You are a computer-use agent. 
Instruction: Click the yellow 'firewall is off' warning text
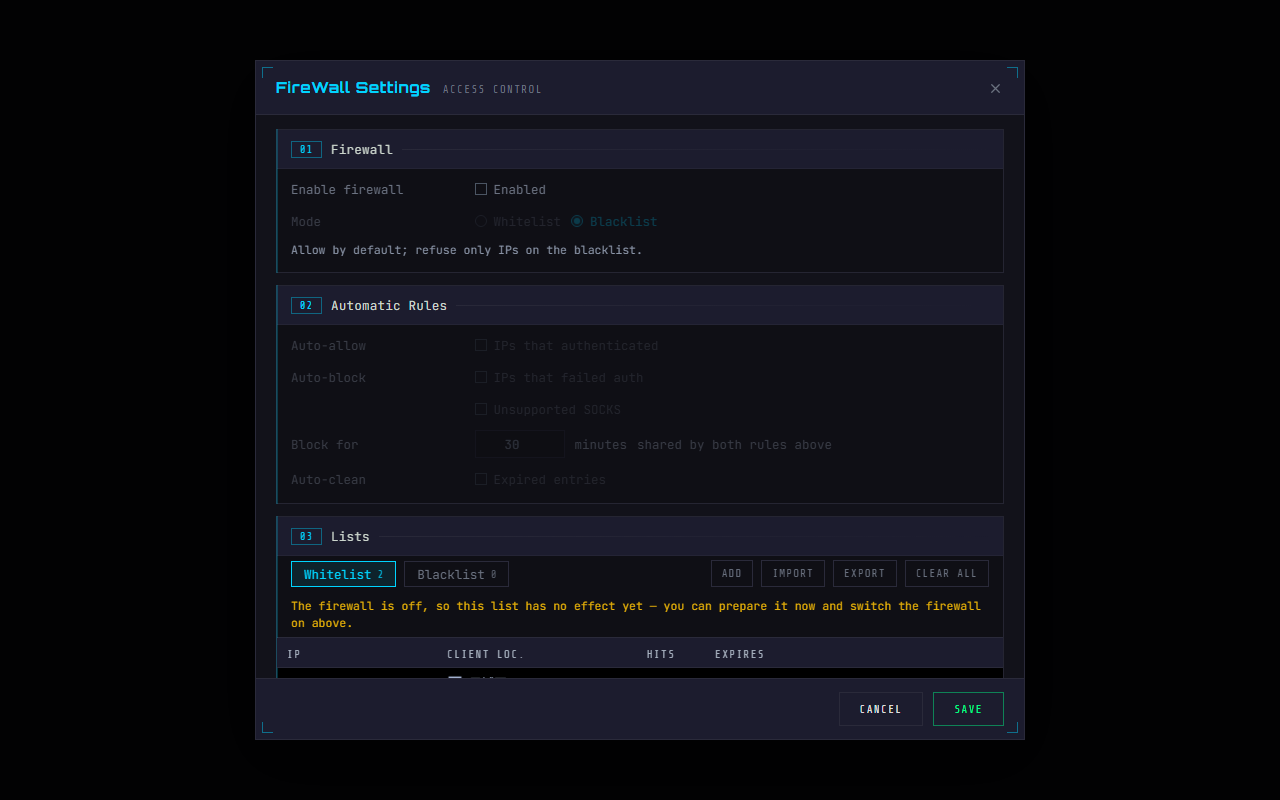pos(636,614)
